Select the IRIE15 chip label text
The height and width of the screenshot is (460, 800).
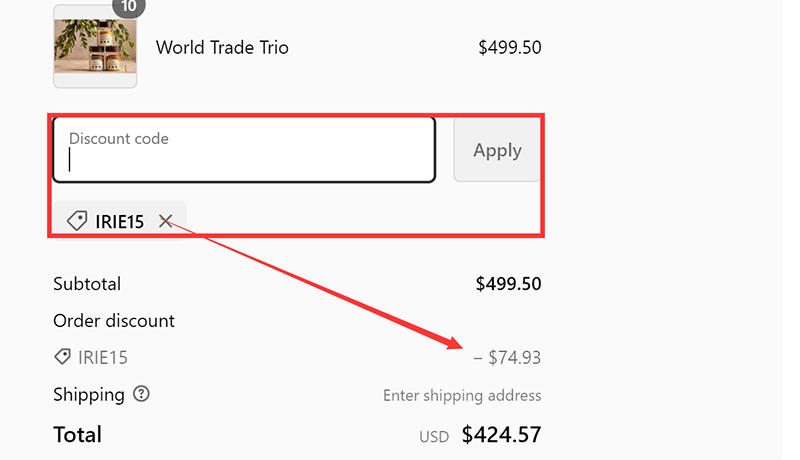120,221
